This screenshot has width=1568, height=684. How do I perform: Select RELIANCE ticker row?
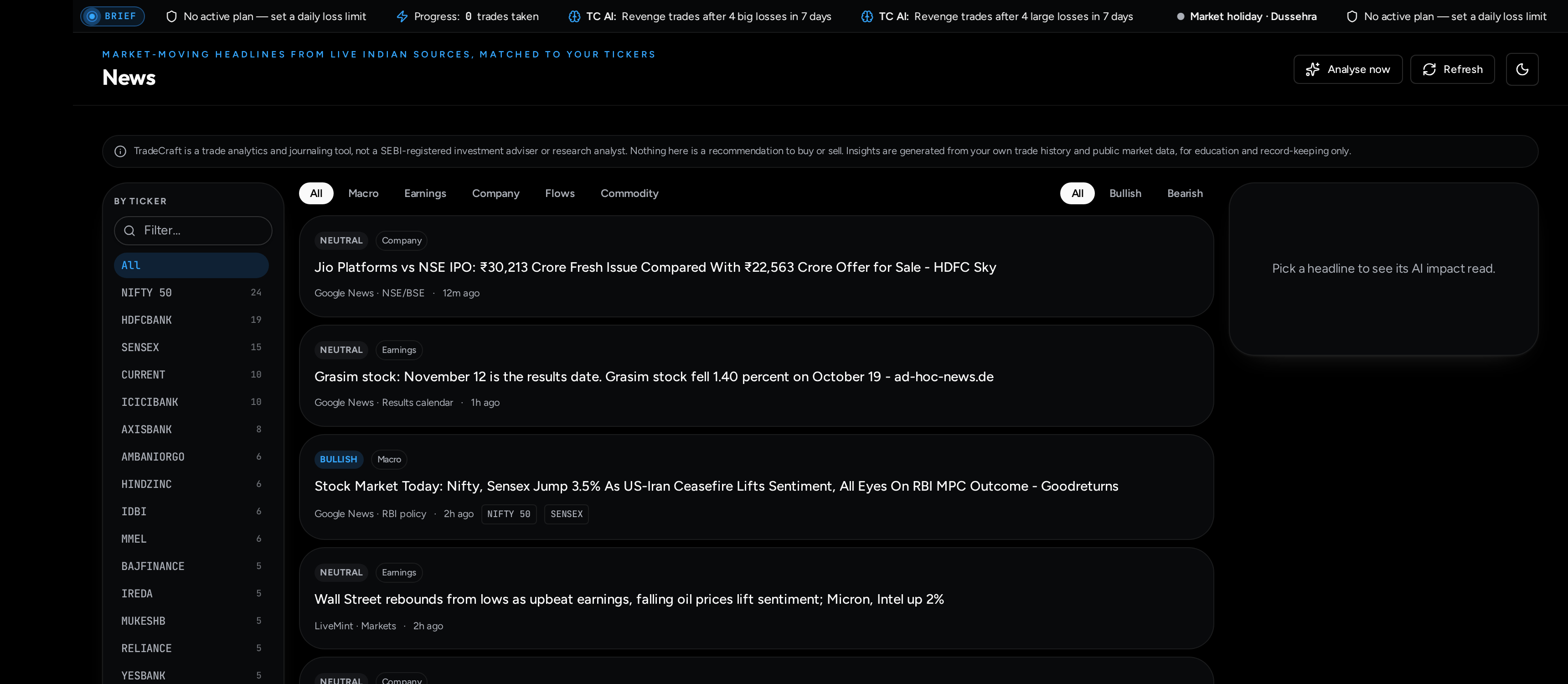coord(191,649)
